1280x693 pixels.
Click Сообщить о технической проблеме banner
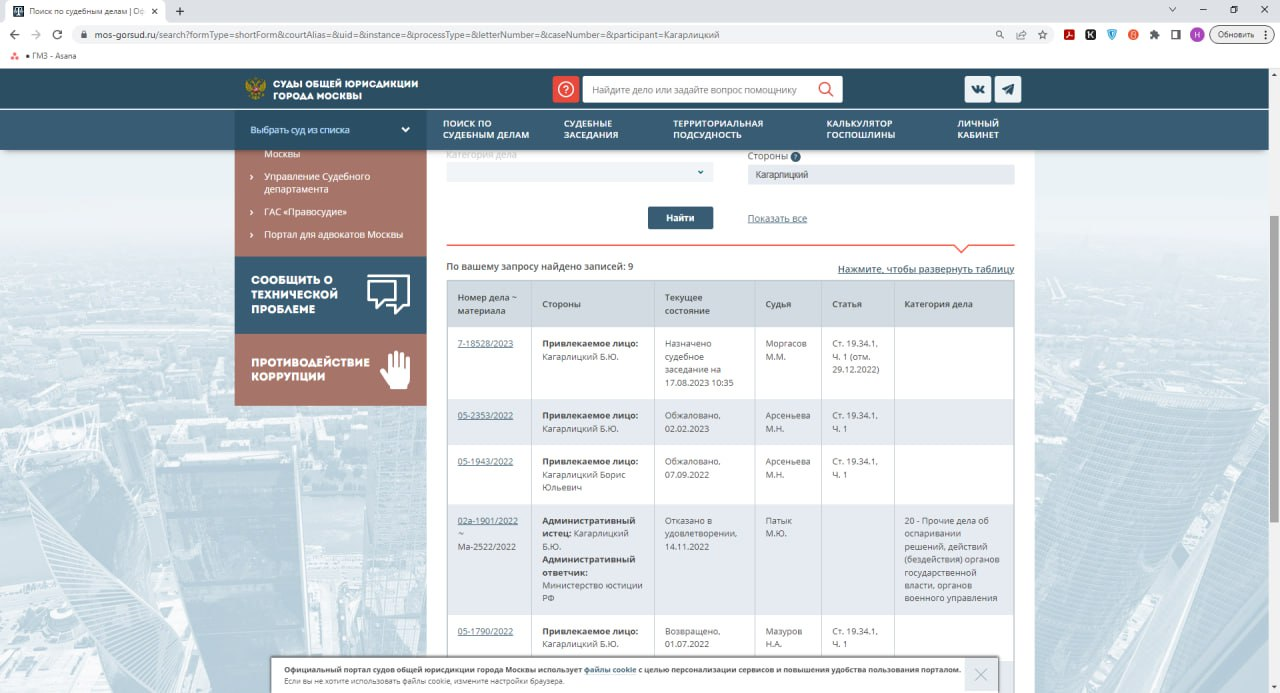pos(331,294)
